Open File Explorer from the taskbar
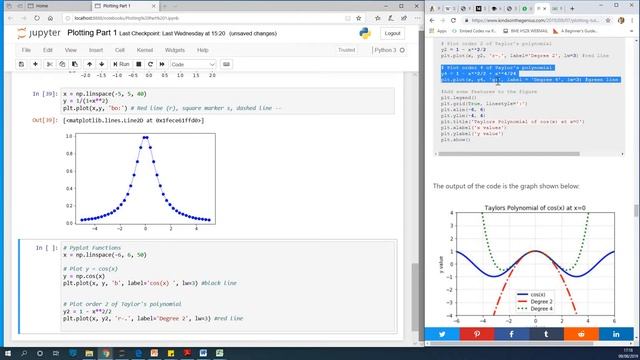 coord(89,353)
